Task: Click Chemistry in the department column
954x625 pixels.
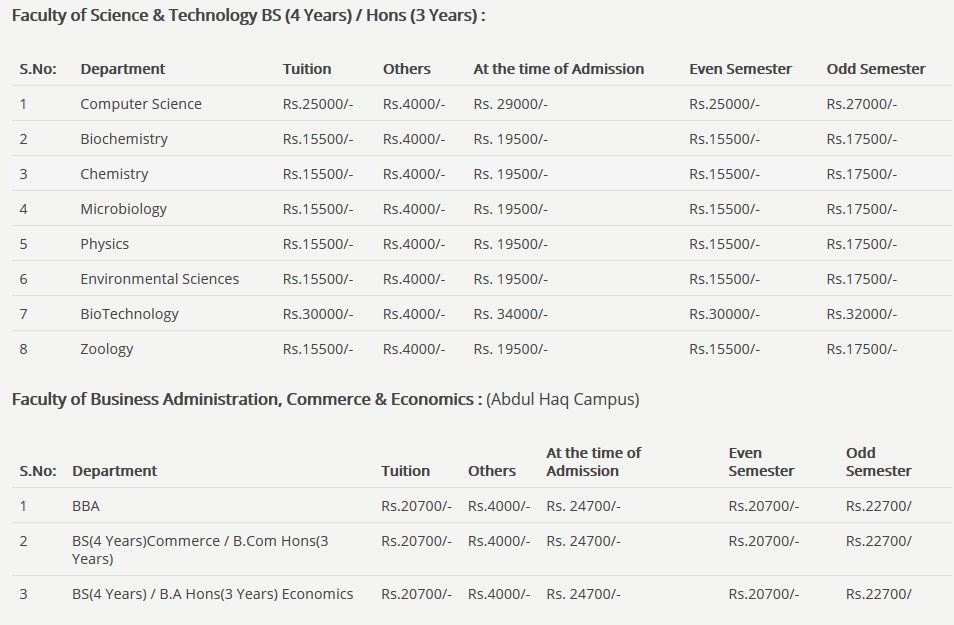Action: tap(114, 174)
